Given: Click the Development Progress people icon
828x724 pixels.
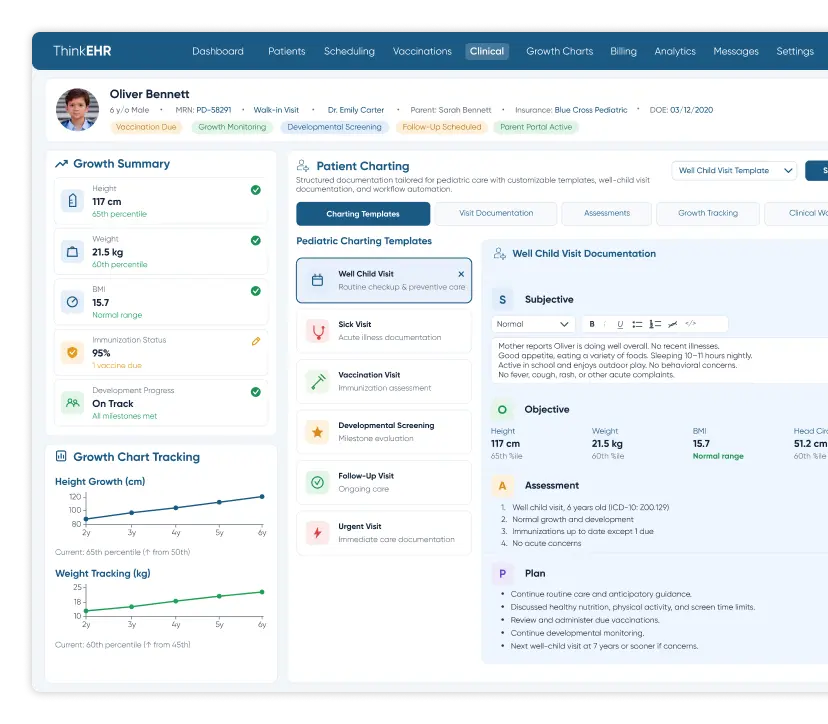Looking at the screenshot, I should (x=72, y=403).
